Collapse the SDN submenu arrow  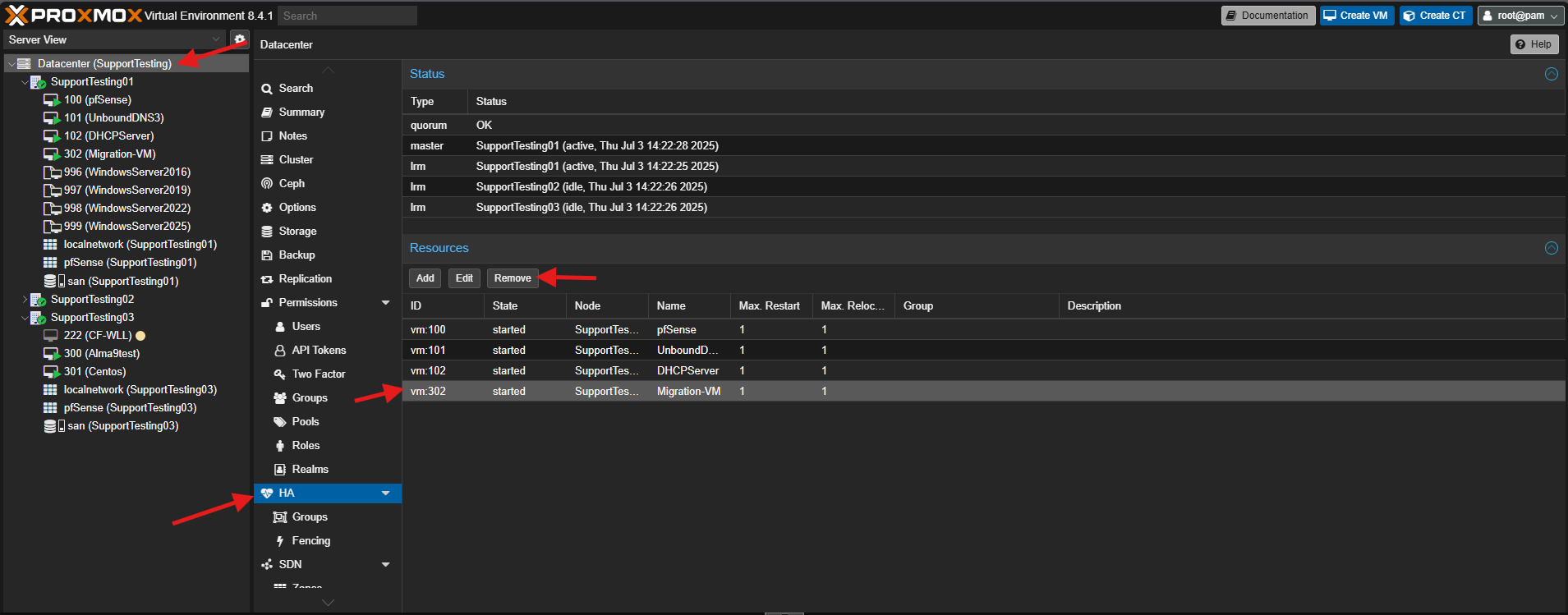coord(386,565)
